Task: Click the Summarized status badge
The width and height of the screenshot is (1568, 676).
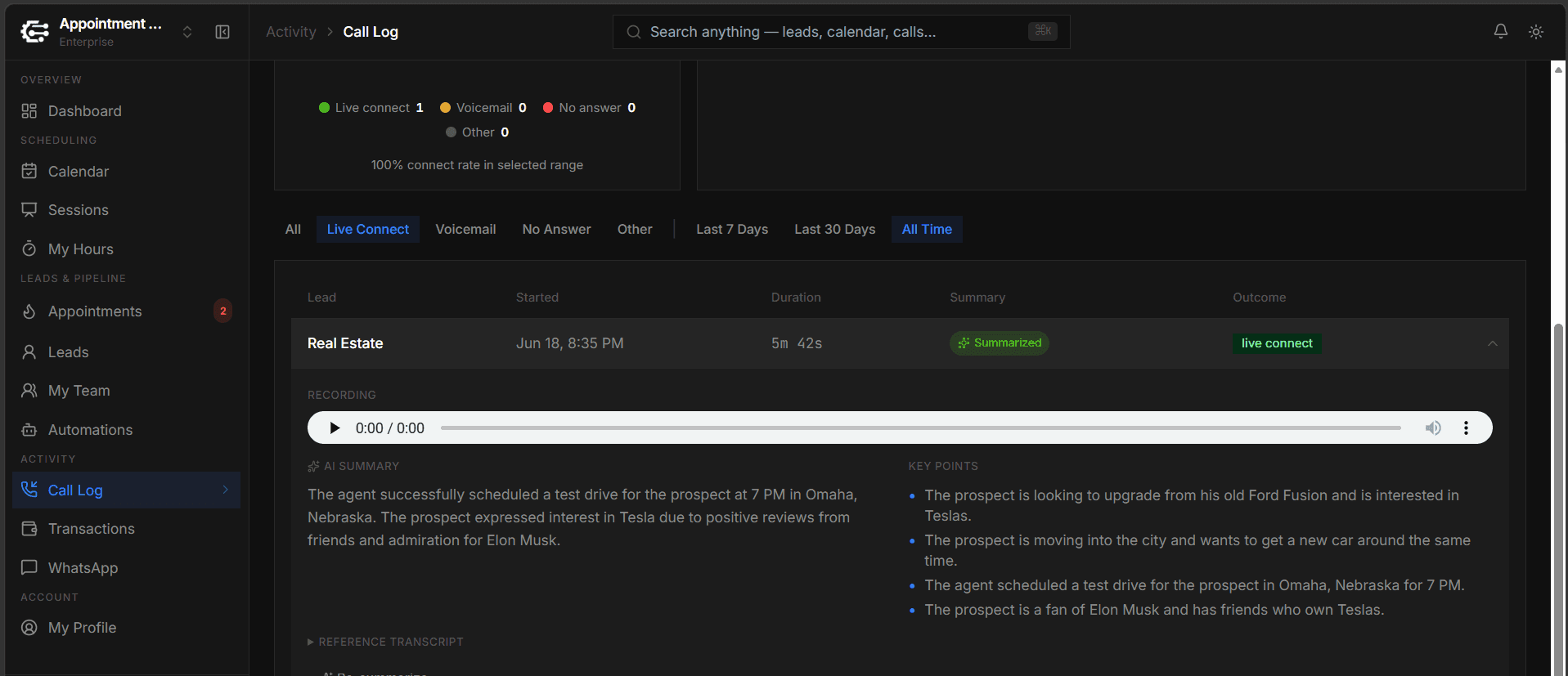Action: pyautogui.click(x=1000, y=343)
